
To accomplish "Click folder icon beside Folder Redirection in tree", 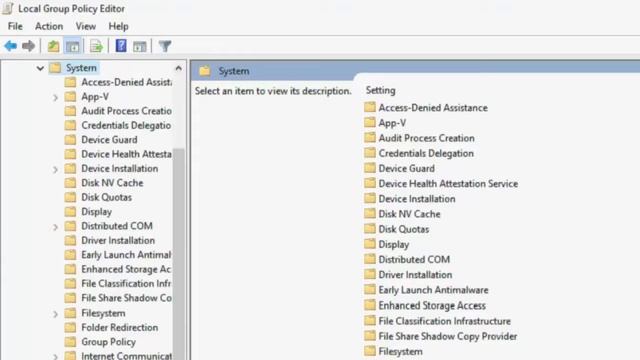I will pyautogui.click(x=70, y=327).
